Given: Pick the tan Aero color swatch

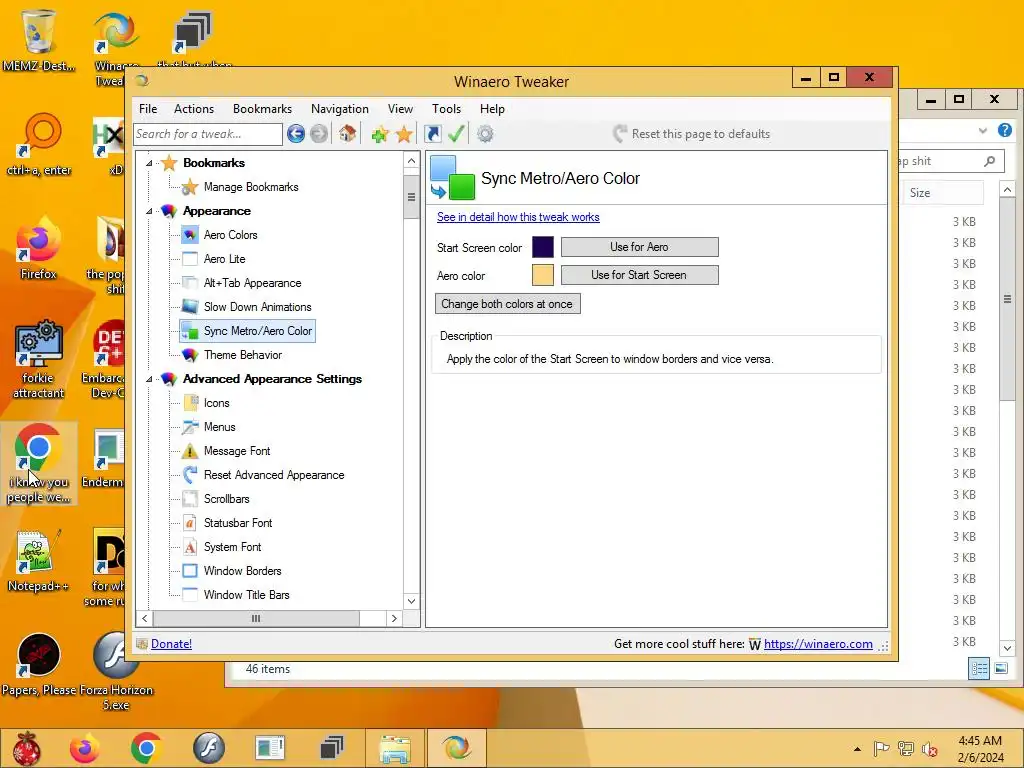Looking at the screenshot, I should point(543,275).
